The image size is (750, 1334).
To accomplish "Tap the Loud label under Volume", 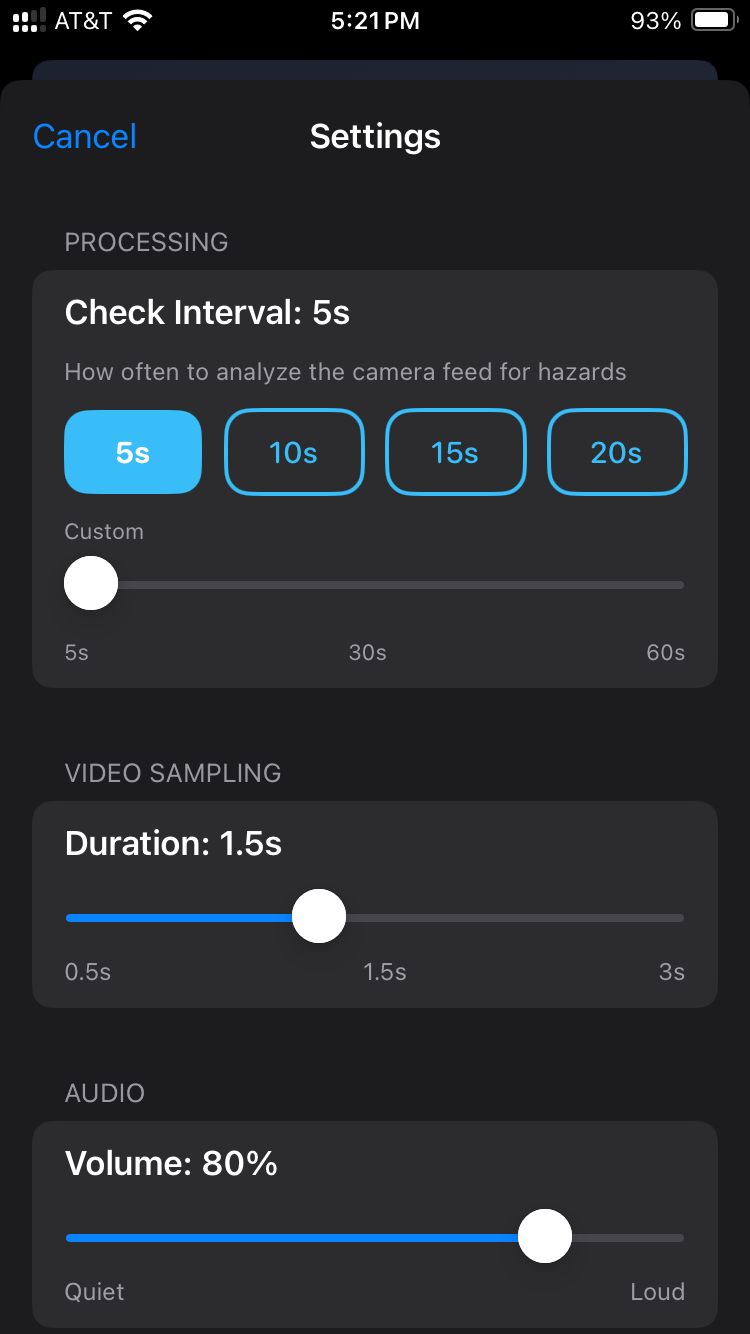I will [658, 1291].
